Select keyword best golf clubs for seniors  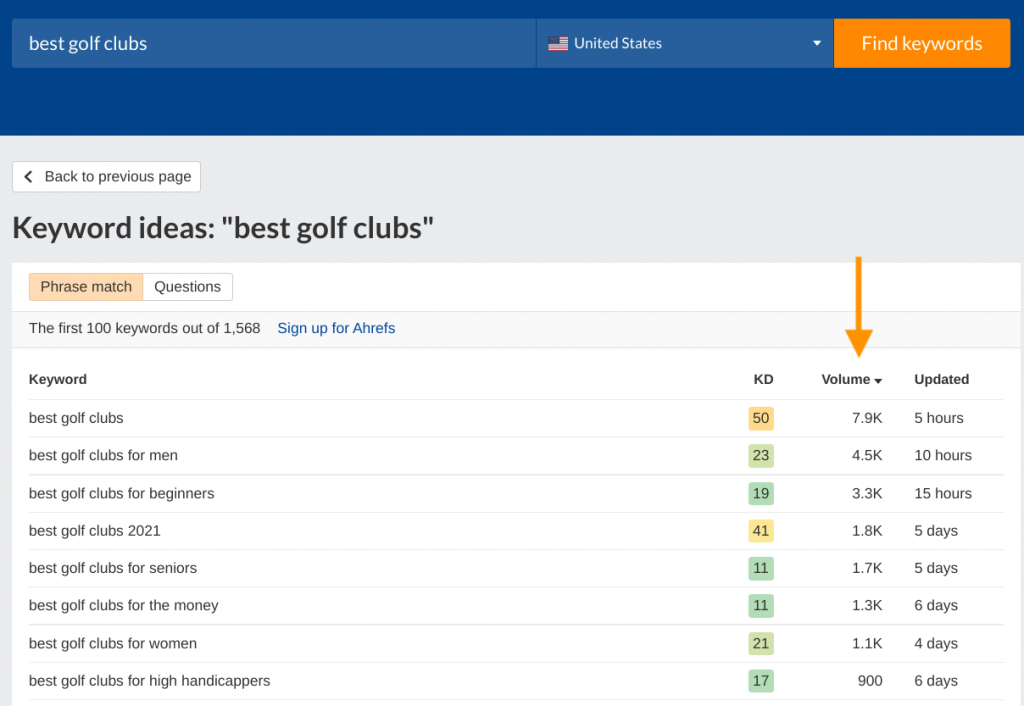tap(113, 568)
